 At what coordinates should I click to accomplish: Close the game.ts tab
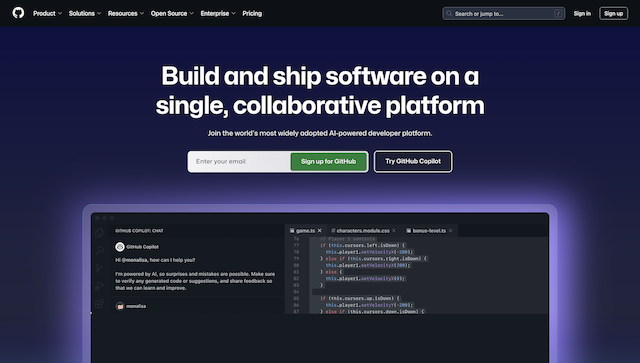320,231
